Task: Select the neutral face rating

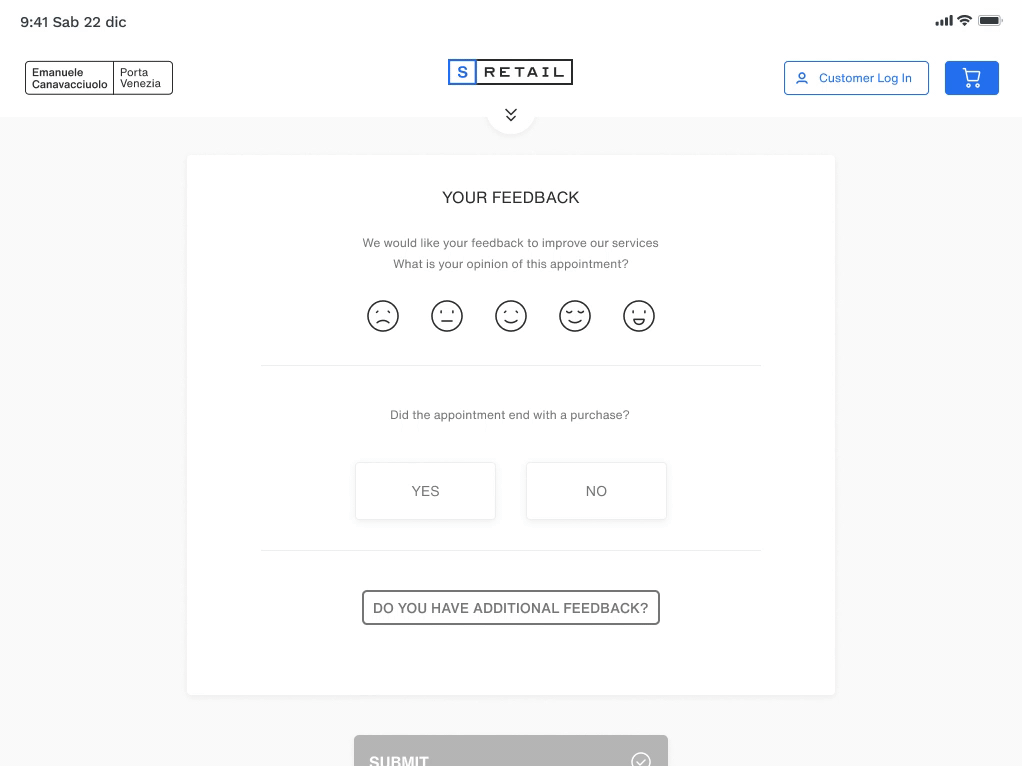Action: pyautogui.click(x=447, y=316)
